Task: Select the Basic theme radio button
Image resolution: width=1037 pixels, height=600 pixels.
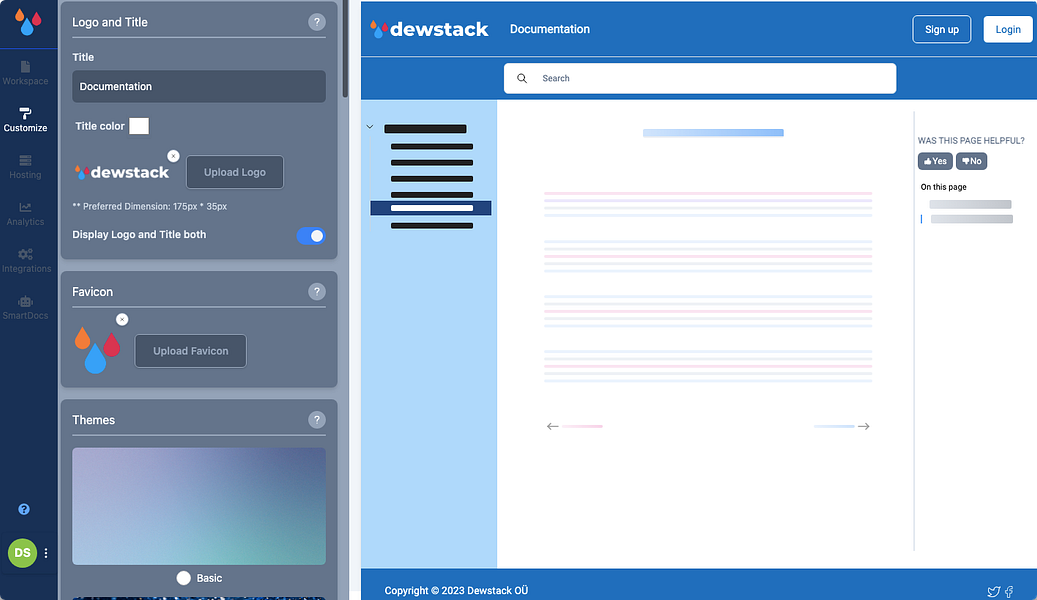Action: pyautogui.click(x=184, y=578)
